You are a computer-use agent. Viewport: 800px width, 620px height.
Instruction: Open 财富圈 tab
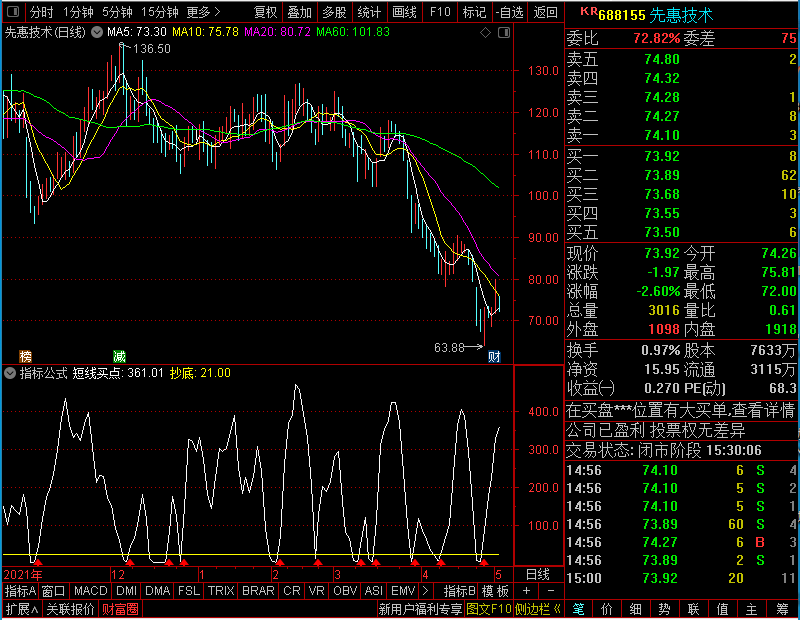(x=120, y=609)
